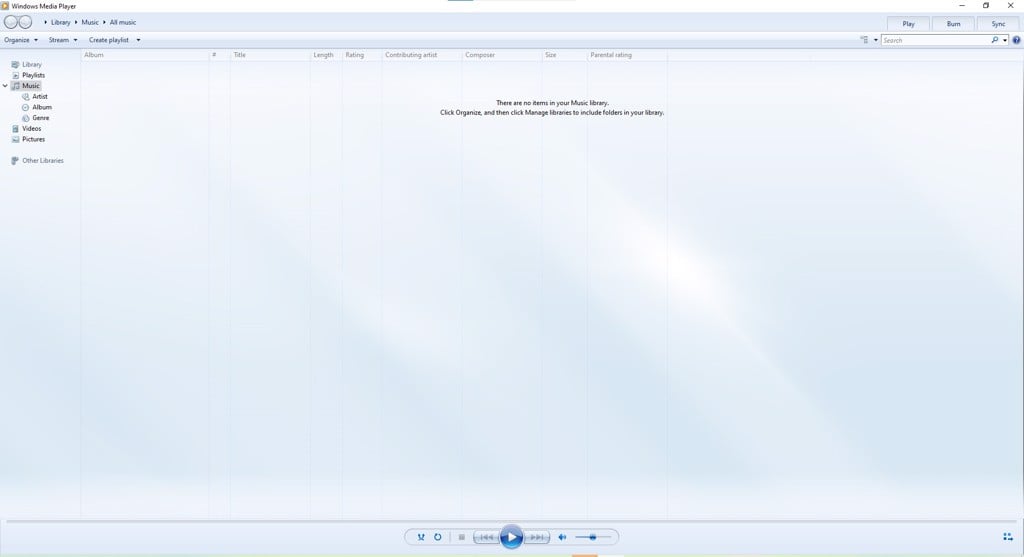Toggle repeat mode

tap(438, 537)
